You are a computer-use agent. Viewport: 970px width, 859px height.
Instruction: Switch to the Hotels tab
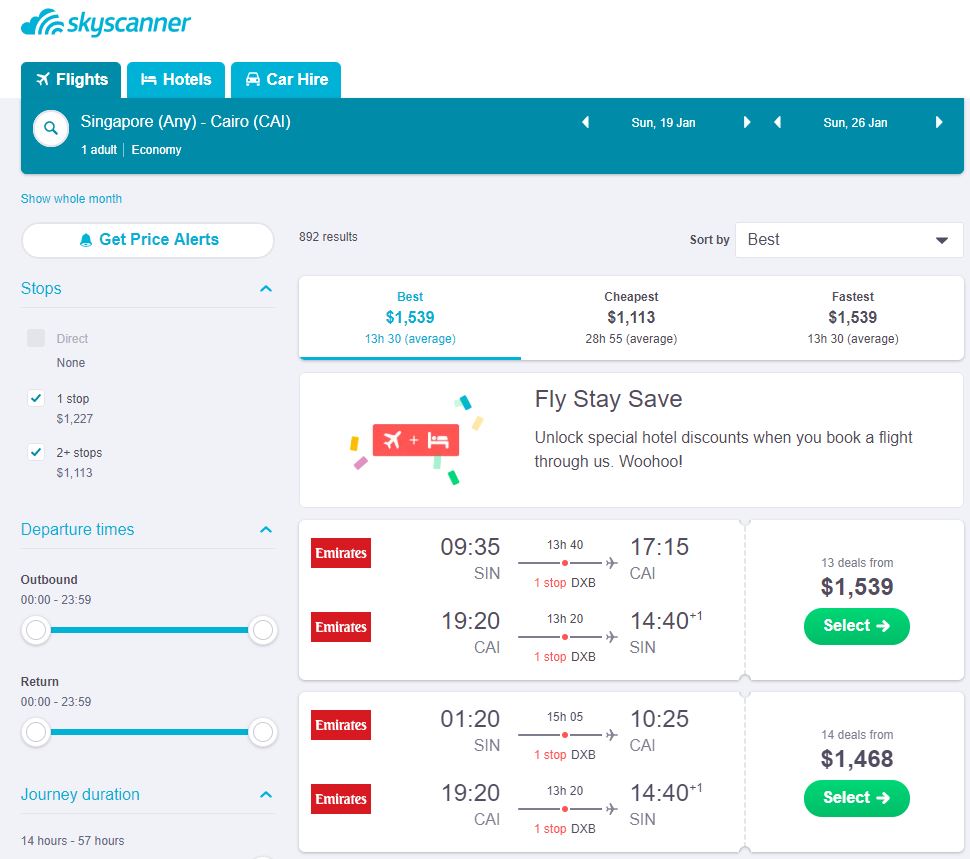pos(177,80)
